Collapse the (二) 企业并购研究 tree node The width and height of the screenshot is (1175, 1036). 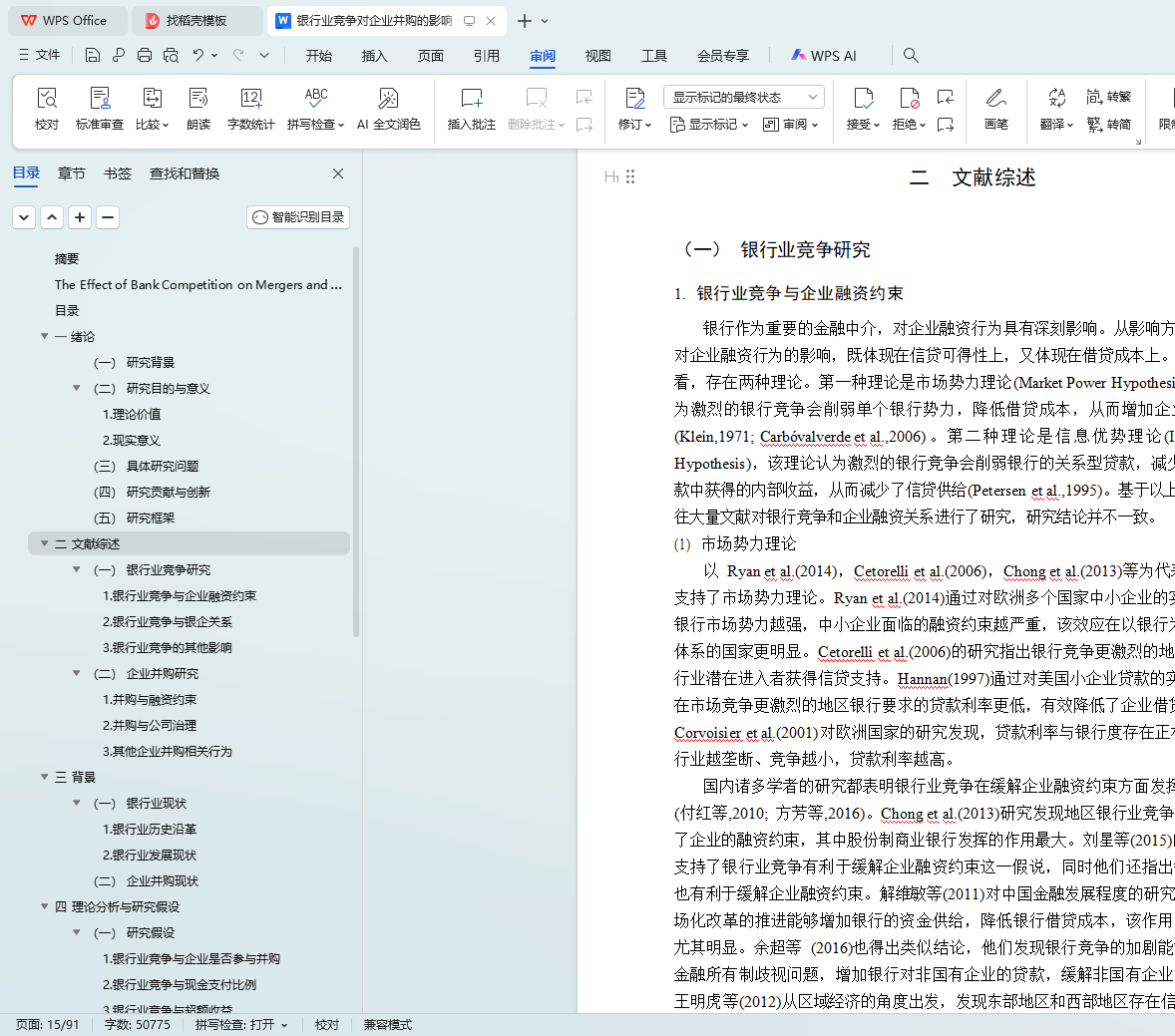click(77, 674)
